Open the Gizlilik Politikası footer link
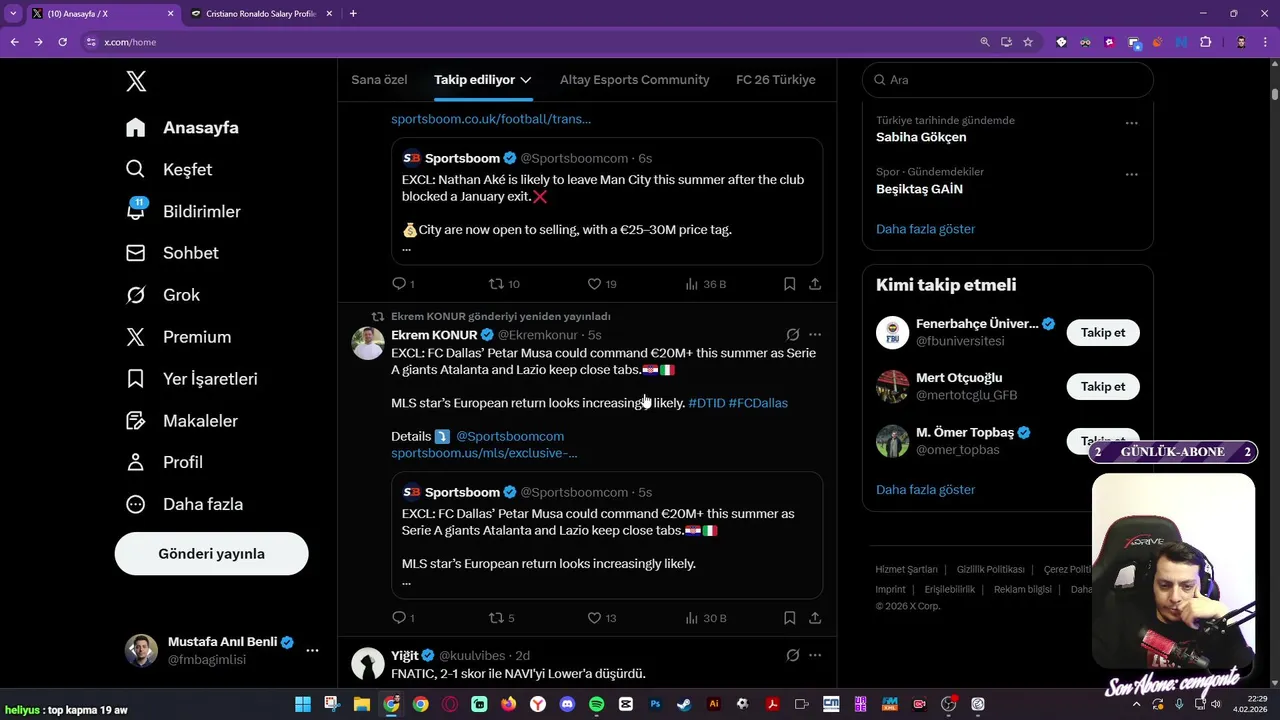The image size is (1280, 720). [990, 570]
